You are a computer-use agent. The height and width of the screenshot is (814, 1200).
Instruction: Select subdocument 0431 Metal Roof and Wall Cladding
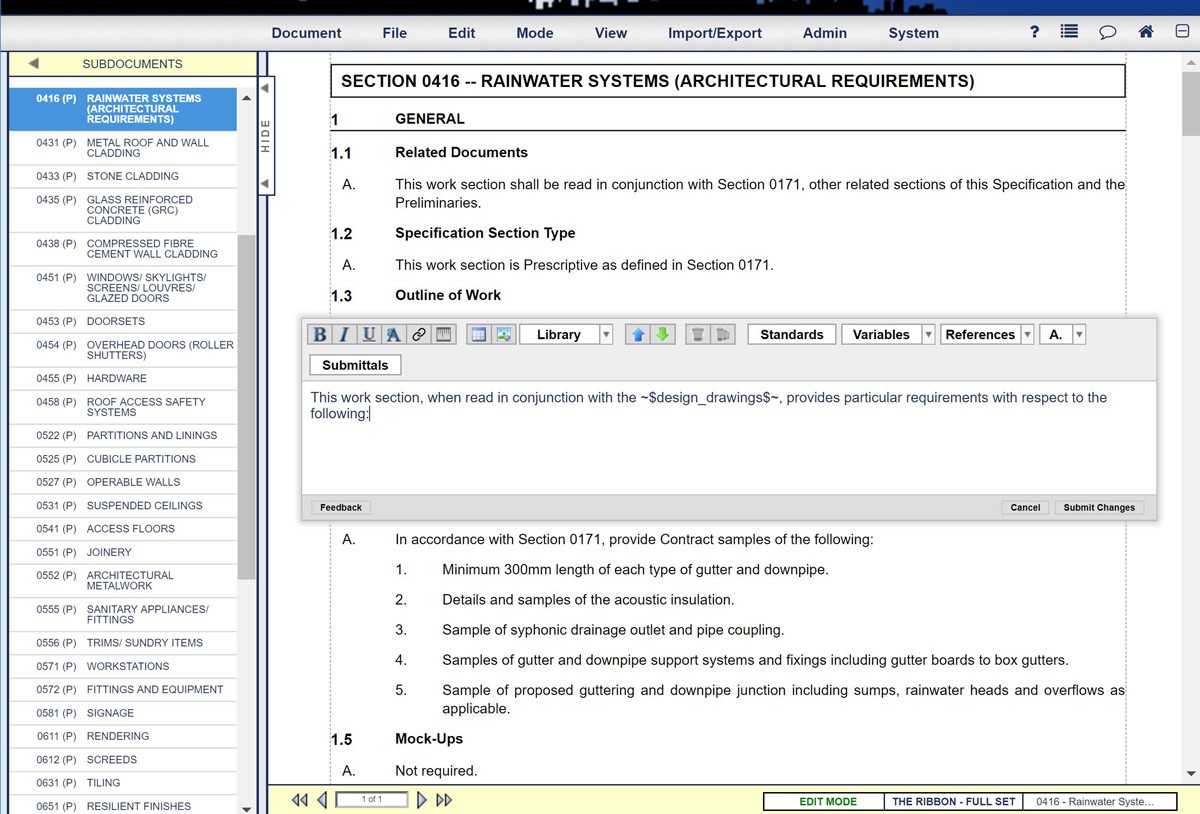tap(123, 148)
